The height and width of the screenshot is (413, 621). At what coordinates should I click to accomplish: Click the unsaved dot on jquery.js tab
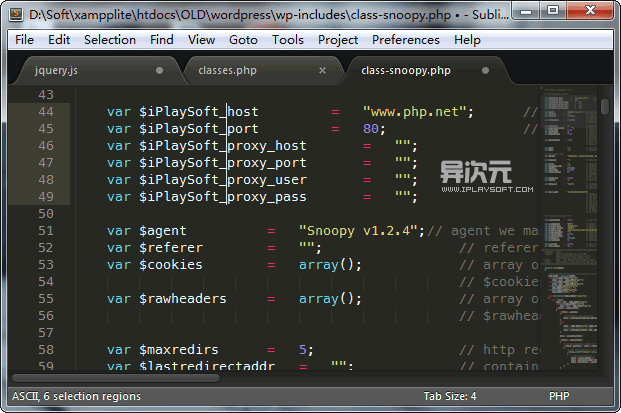pyautogui.click(x=159, y=71)
